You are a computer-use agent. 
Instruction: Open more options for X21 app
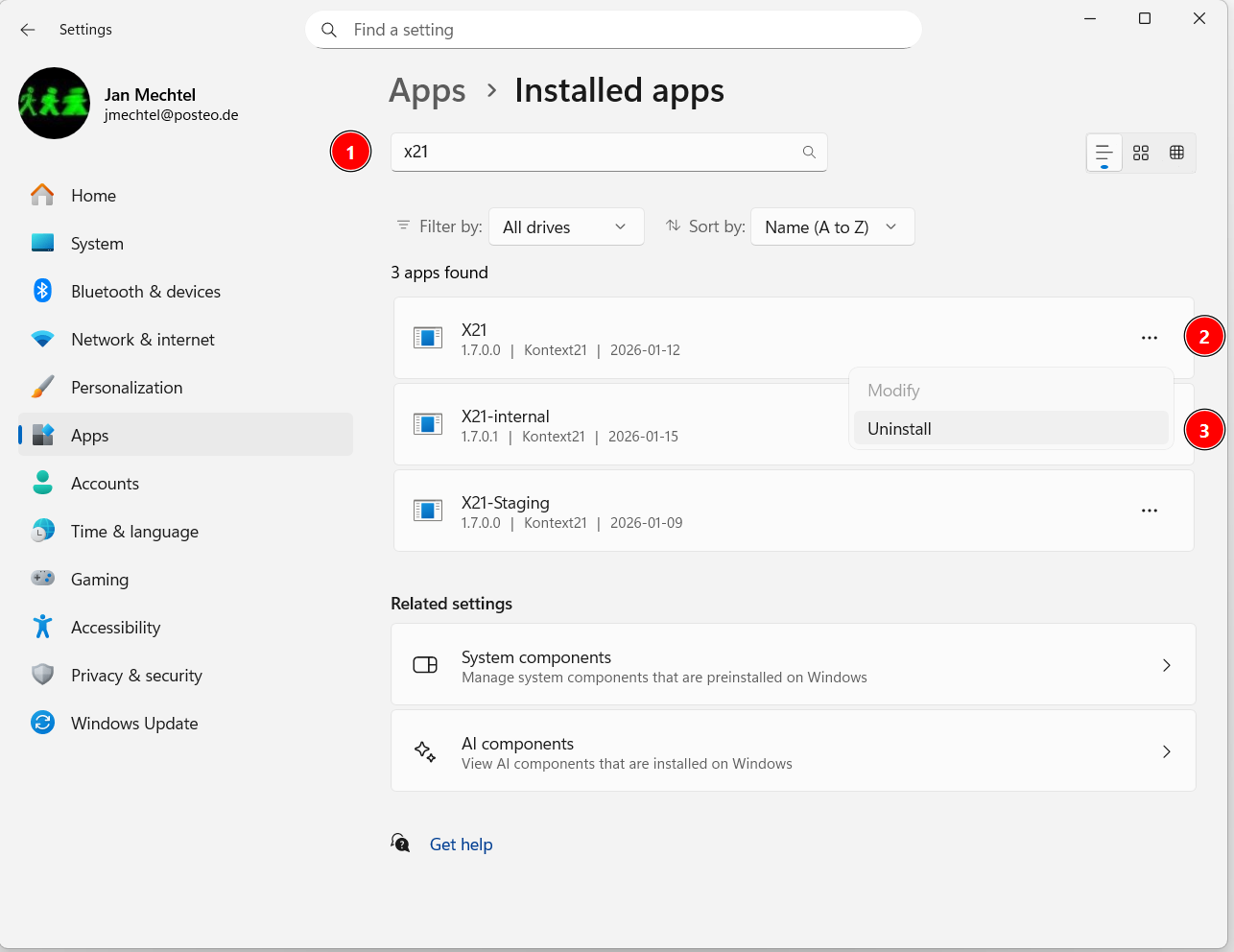(1149, 338)
